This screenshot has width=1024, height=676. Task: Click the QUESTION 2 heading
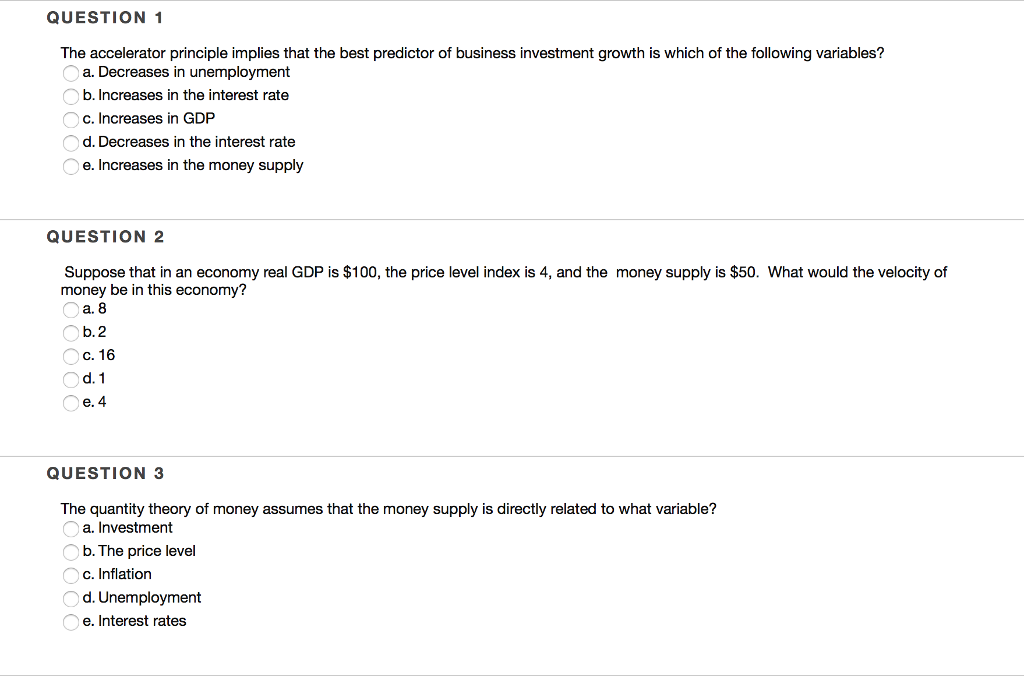click(x=105, y=236)
